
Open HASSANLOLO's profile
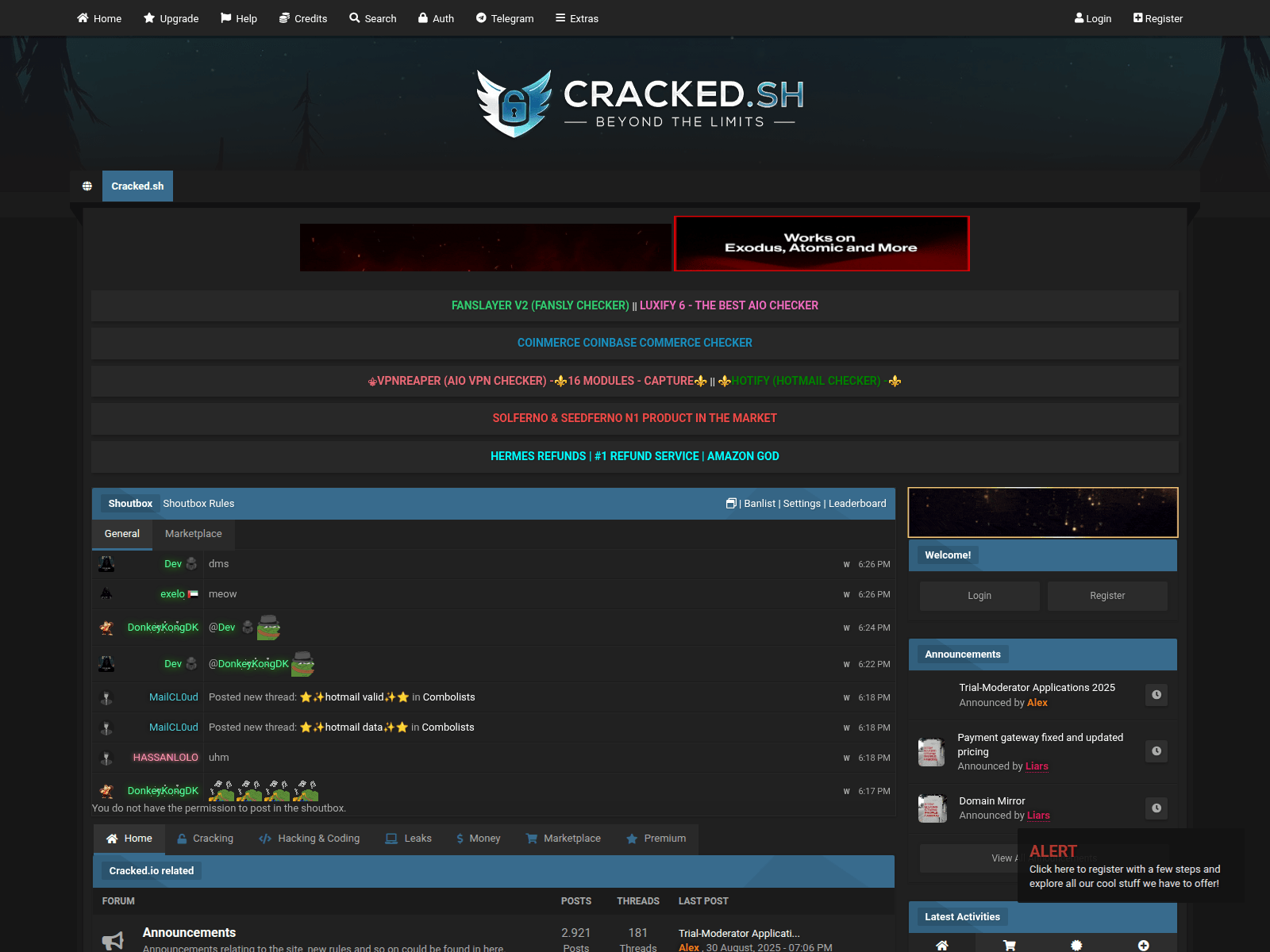tap(166, 758)
